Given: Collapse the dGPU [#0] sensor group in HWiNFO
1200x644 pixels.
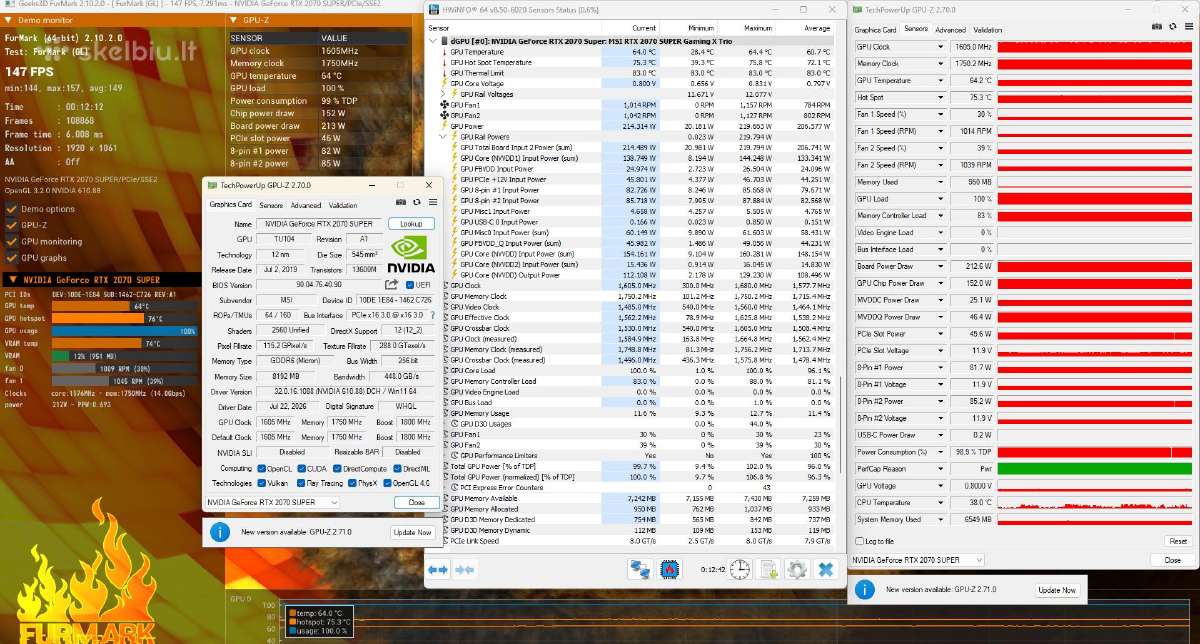Looking at the screenshot, I should [435, 42].
